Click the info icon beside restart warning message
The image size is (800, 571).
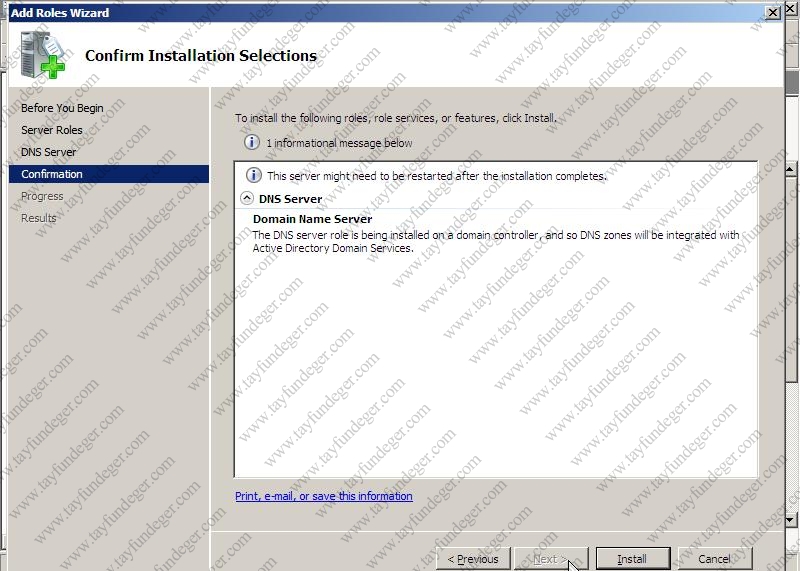click(254, 176)
